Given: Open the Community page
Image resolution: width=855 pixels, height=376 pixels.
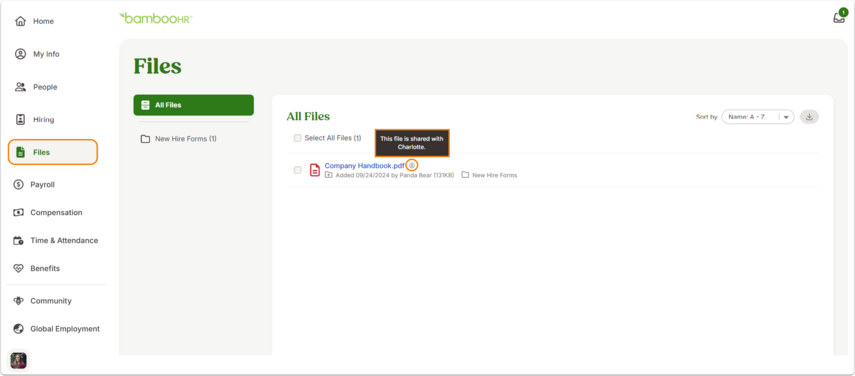Looking at the screenshot, I should click(43, 301).
